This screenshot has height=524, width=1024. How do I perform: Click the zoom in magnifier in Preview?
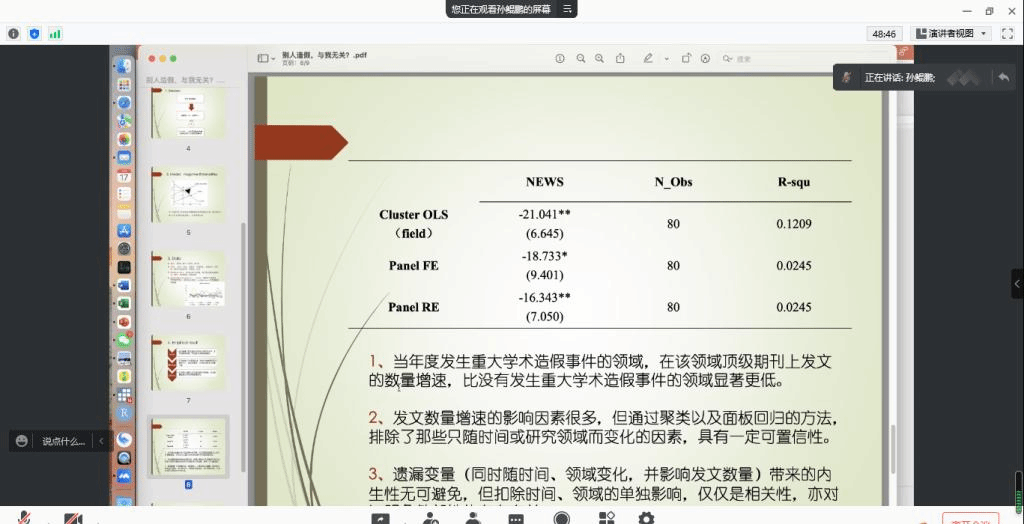pyautogui.click(x=600, y=59)
